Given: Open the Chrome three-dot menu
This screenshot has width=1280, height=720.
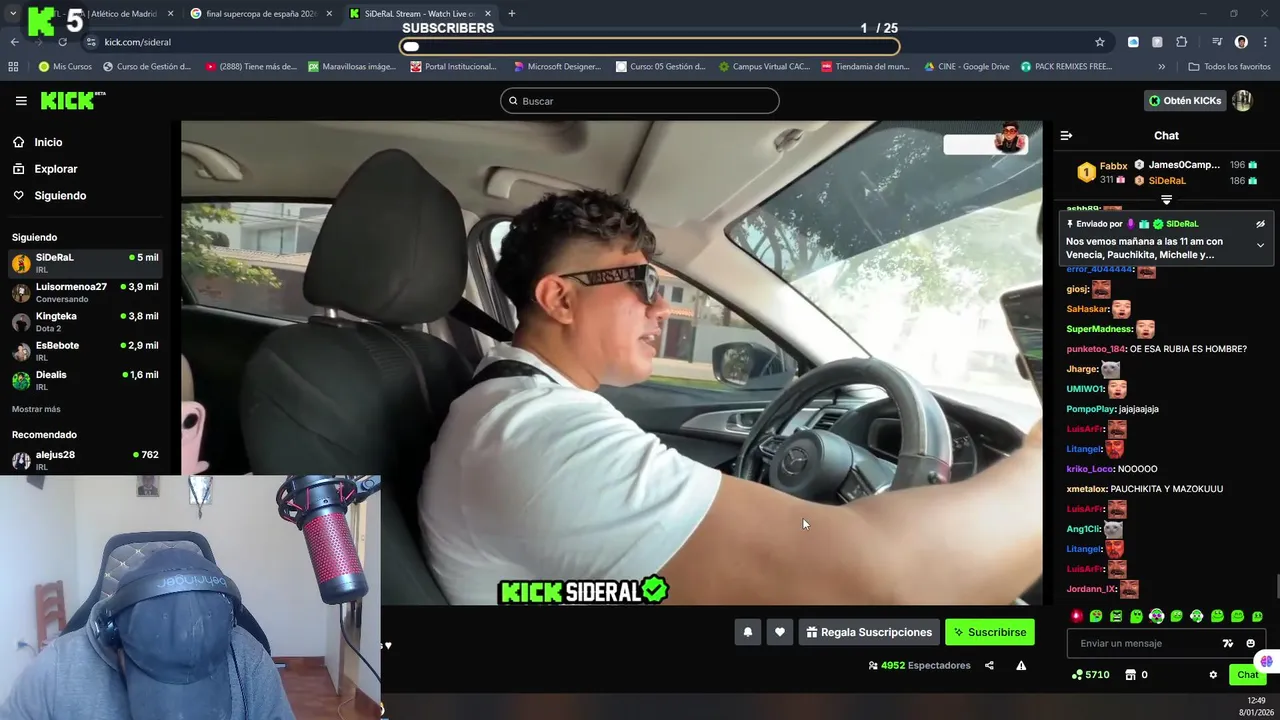Looking at the screenshot, I should click(1265, 42).
